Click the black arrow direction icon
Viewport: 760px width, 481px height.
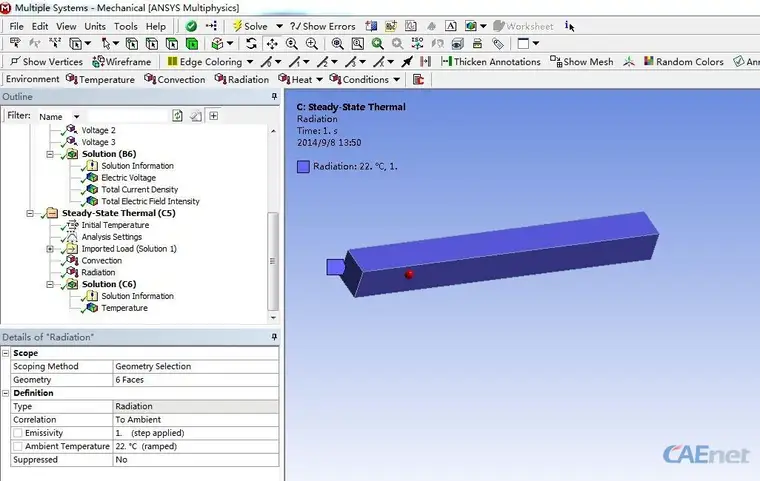pos(407,62)
